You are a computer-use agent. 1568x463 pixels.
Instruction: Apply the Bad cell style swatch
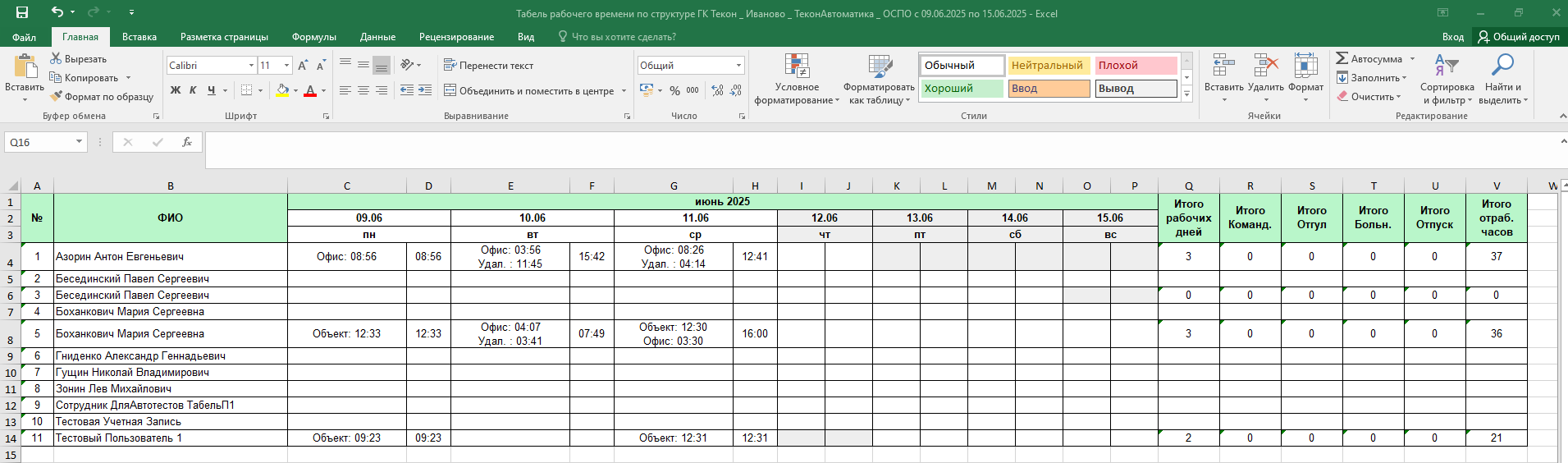click(1136, 66)
